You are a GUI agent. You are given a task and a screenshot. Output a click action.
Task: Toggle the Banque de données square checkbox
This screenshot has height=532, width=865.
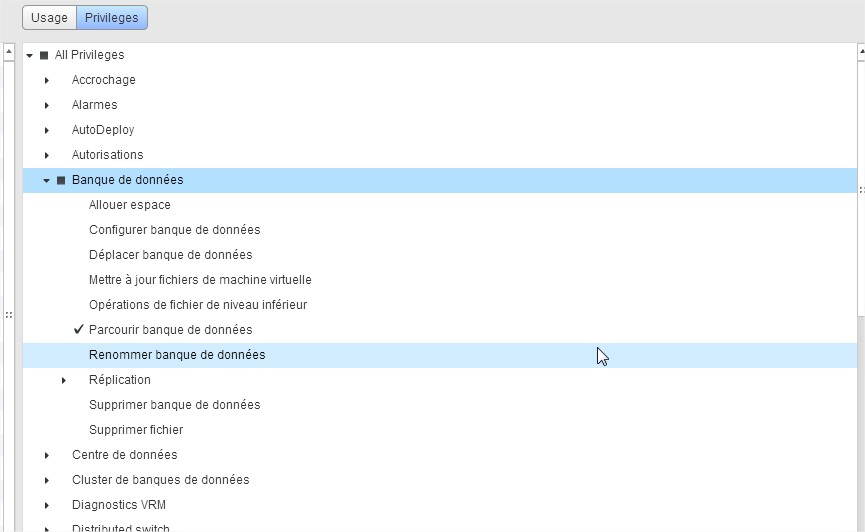click(61, 180)
